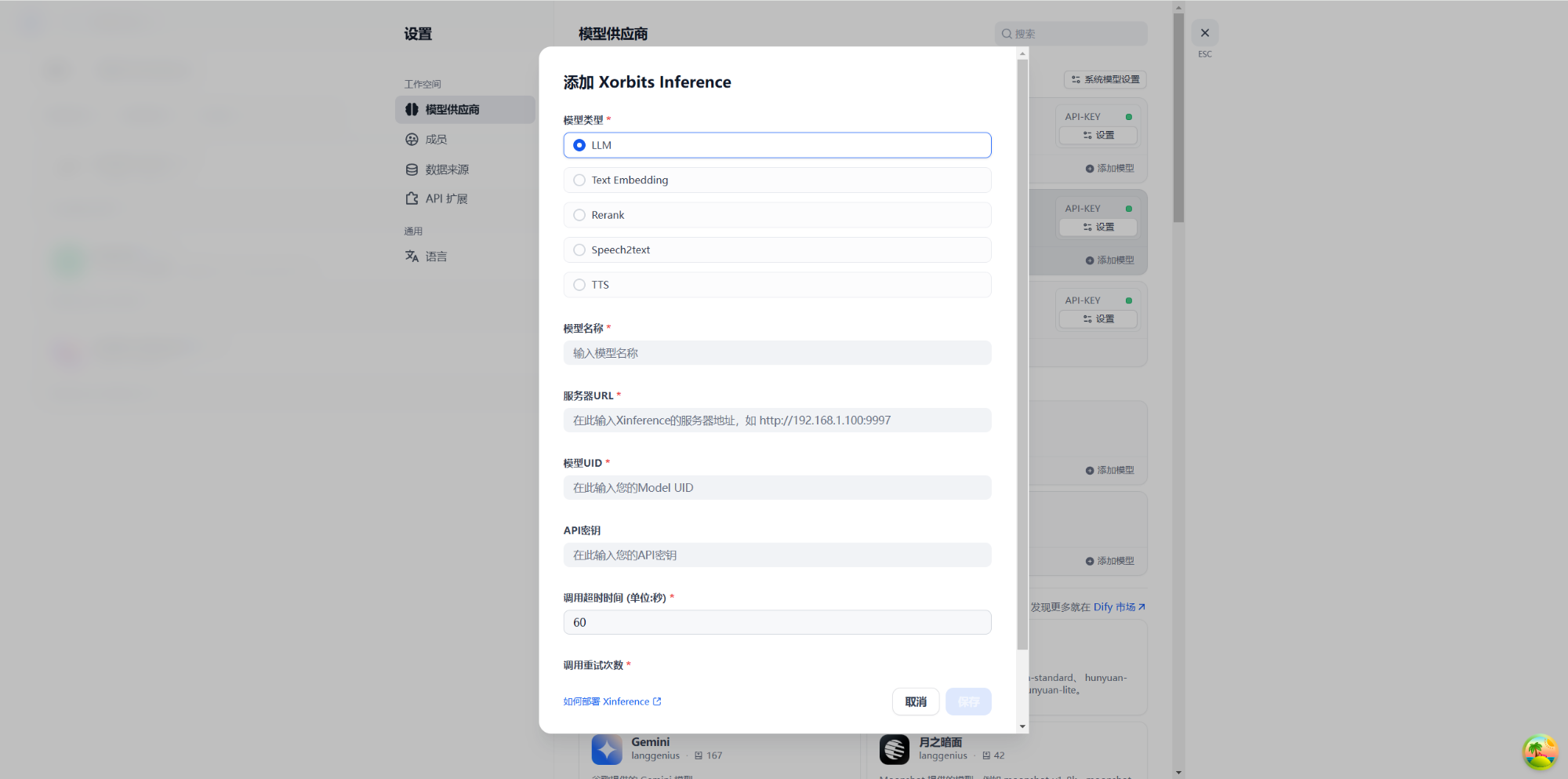Edit the invoke timeout value 60
Screen dimensions: 1568x779
[777, 622]
